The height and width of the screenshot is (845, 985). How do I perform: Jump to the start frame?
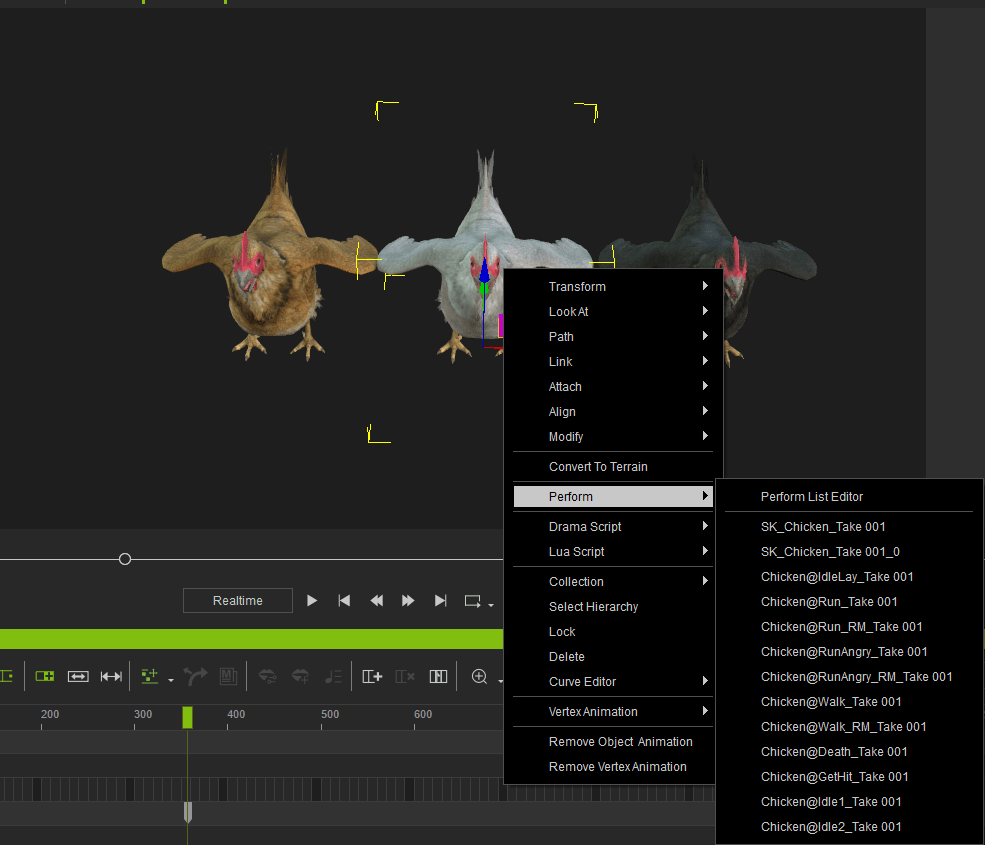pos(344,601)
